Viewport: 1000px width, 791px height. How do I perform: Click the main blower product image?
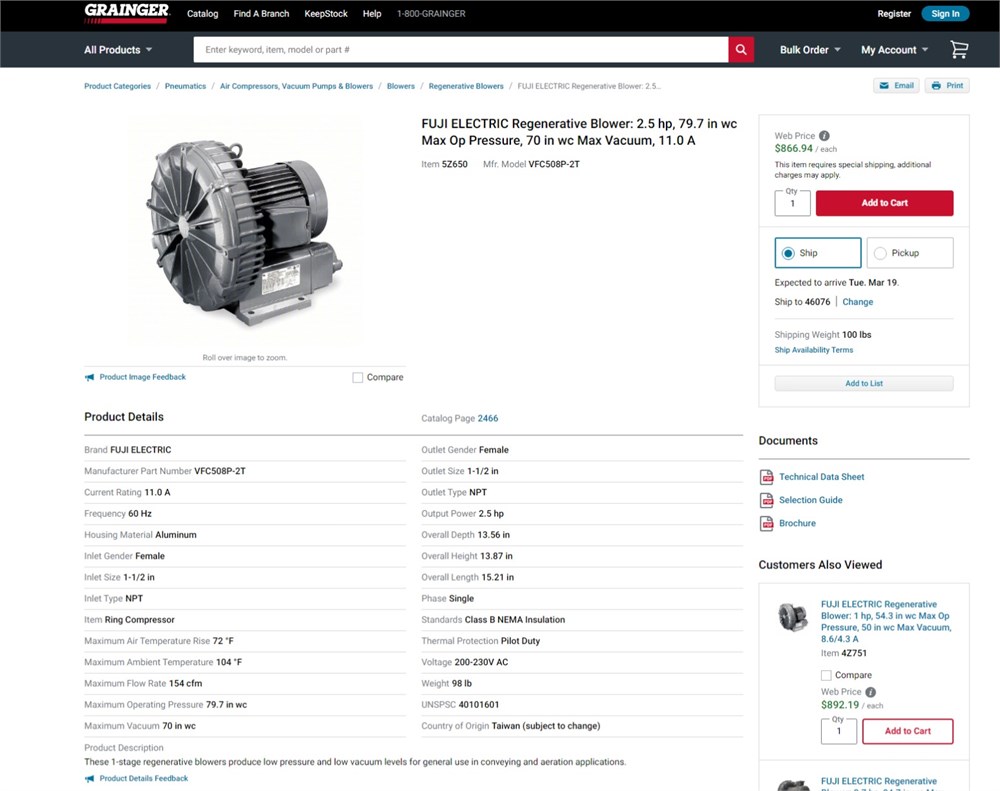pos(246,233)
